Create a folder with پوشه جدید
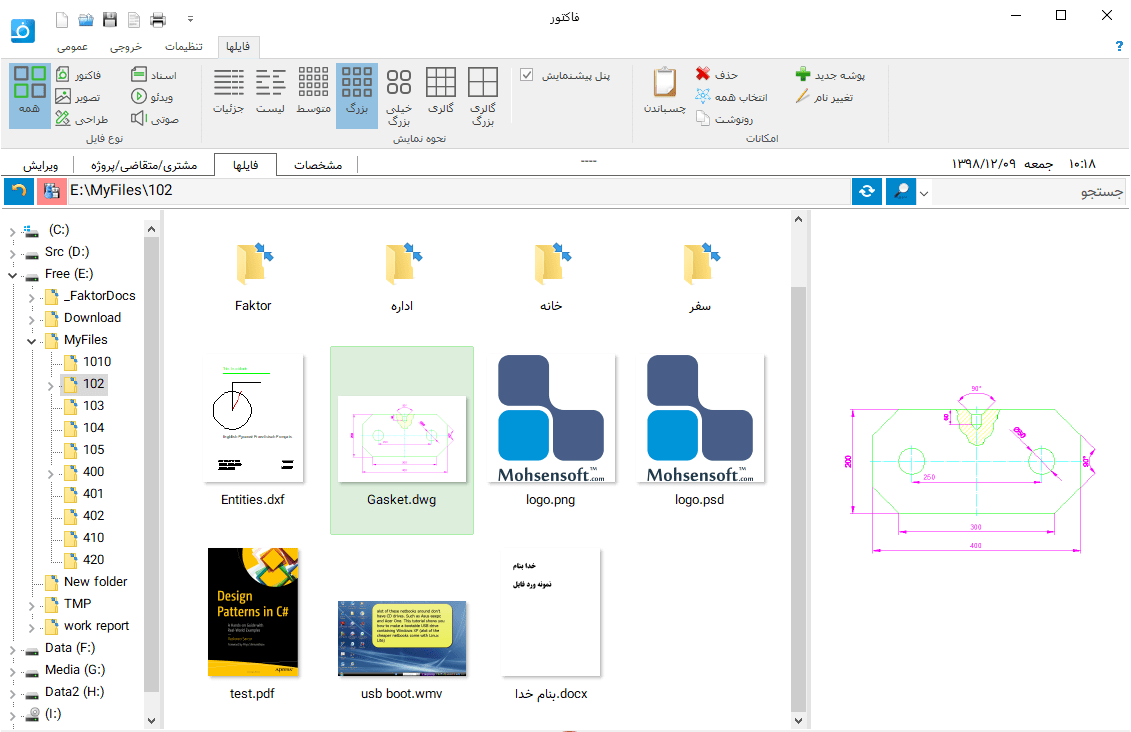 point(803,75)
